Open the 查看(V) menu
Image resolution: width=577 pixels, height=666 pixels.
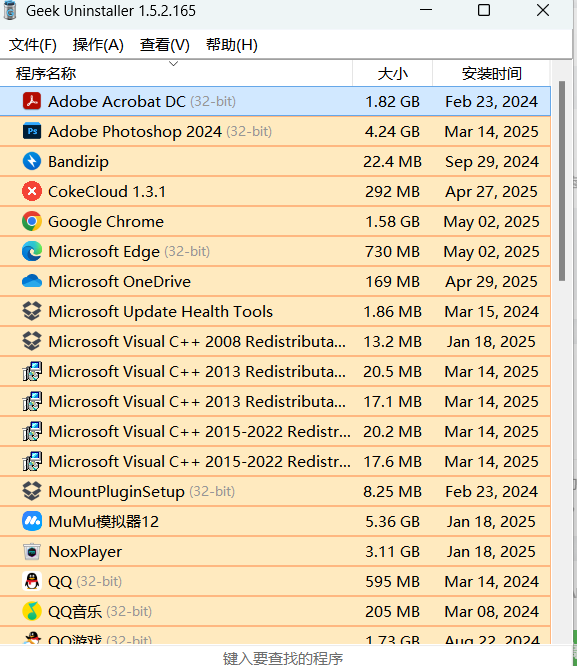click(x=165, y=45)
